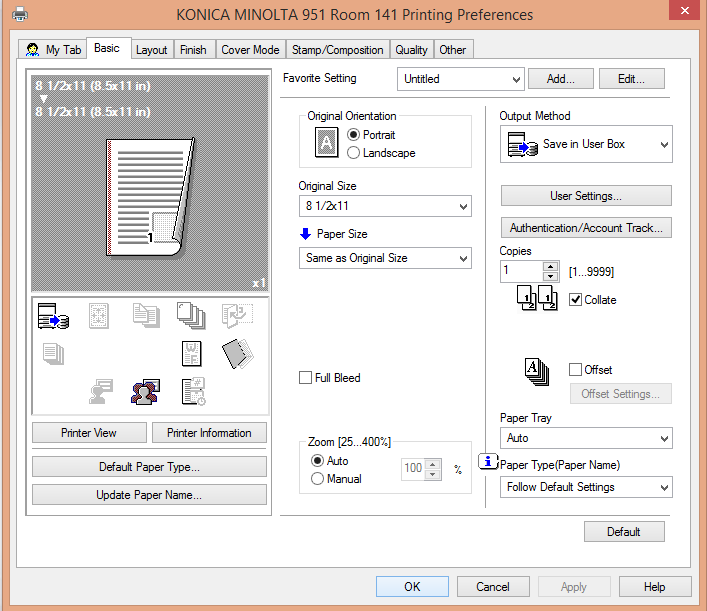
Task: Click the Save in User Box status icon
Action: pos(53,316)
